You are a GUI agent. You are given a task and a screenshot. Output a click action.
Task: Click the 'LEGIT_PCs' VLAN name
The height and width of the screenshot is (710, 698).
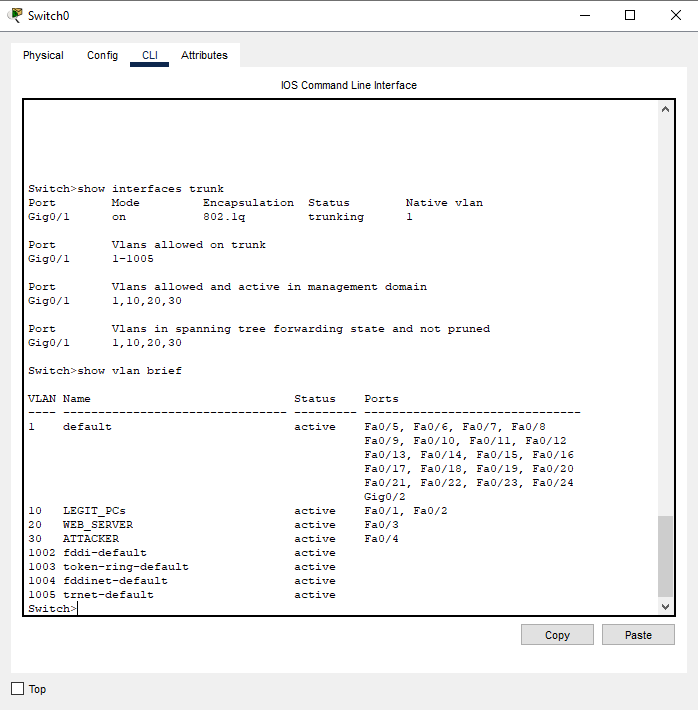click(x=94, y=511)
